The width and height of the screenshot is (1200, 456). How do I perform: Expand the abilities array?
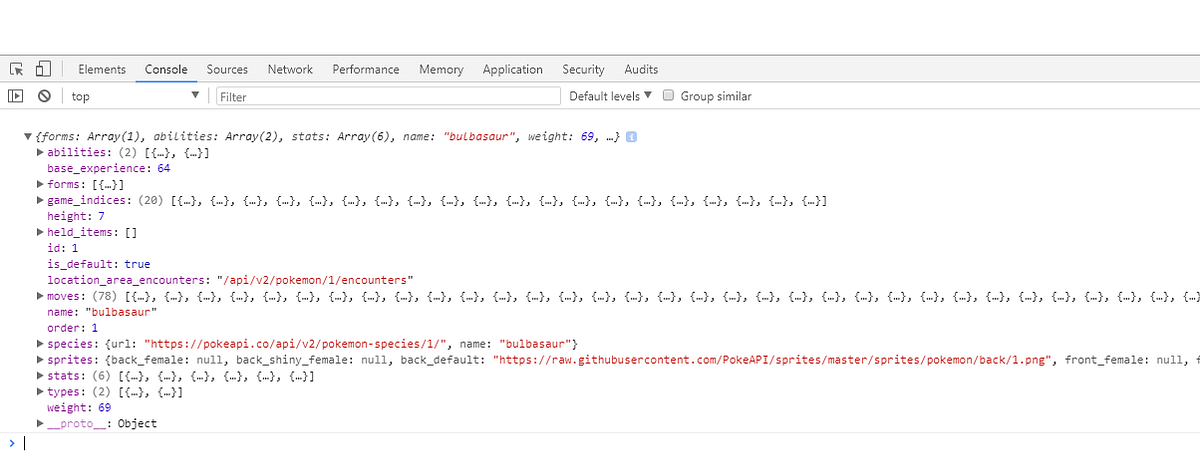(x=39, y=153)
